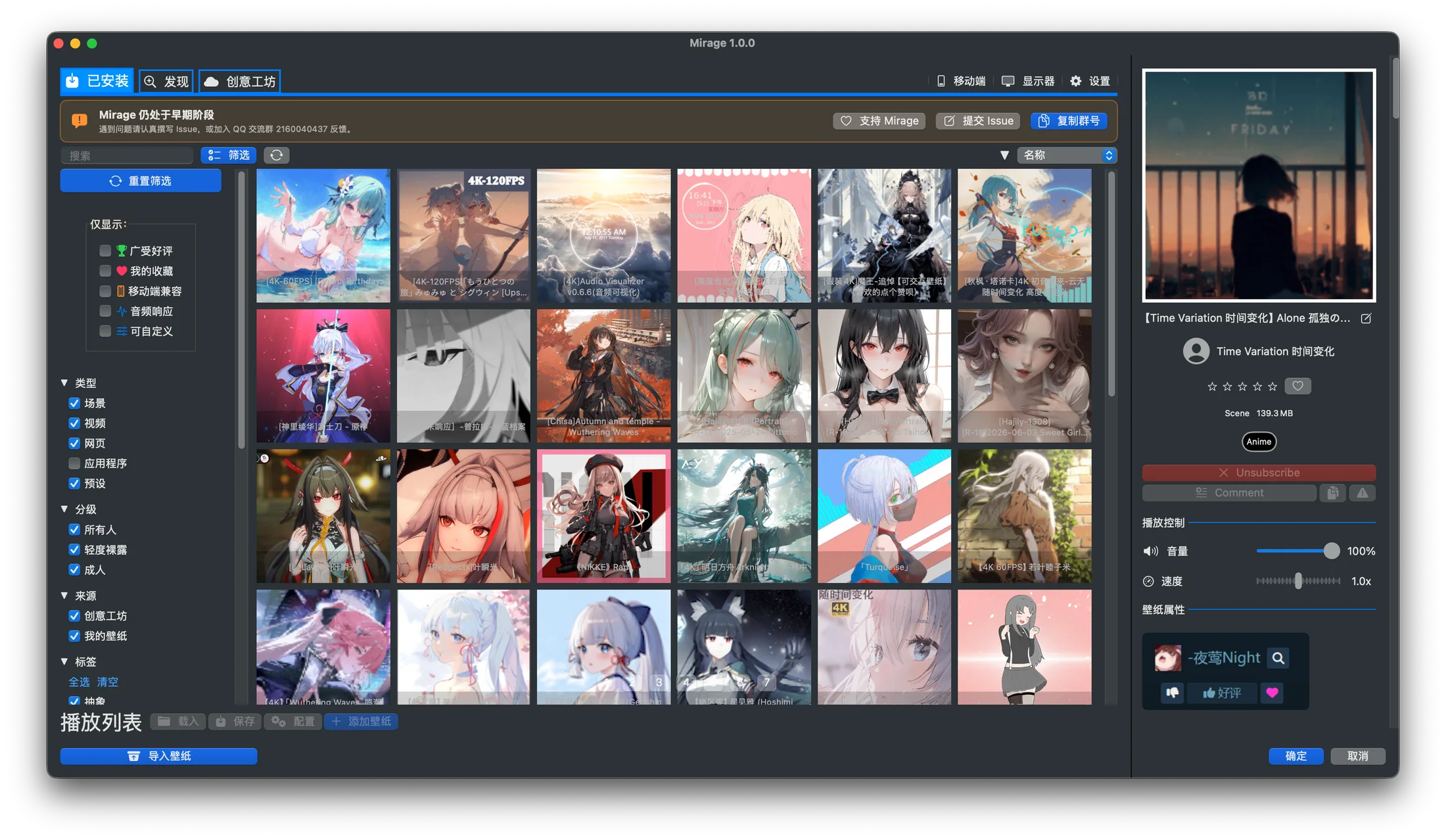This screenshot has width=1446, height=840.
Task: Click the Comment button
Action: [1229, 492]
